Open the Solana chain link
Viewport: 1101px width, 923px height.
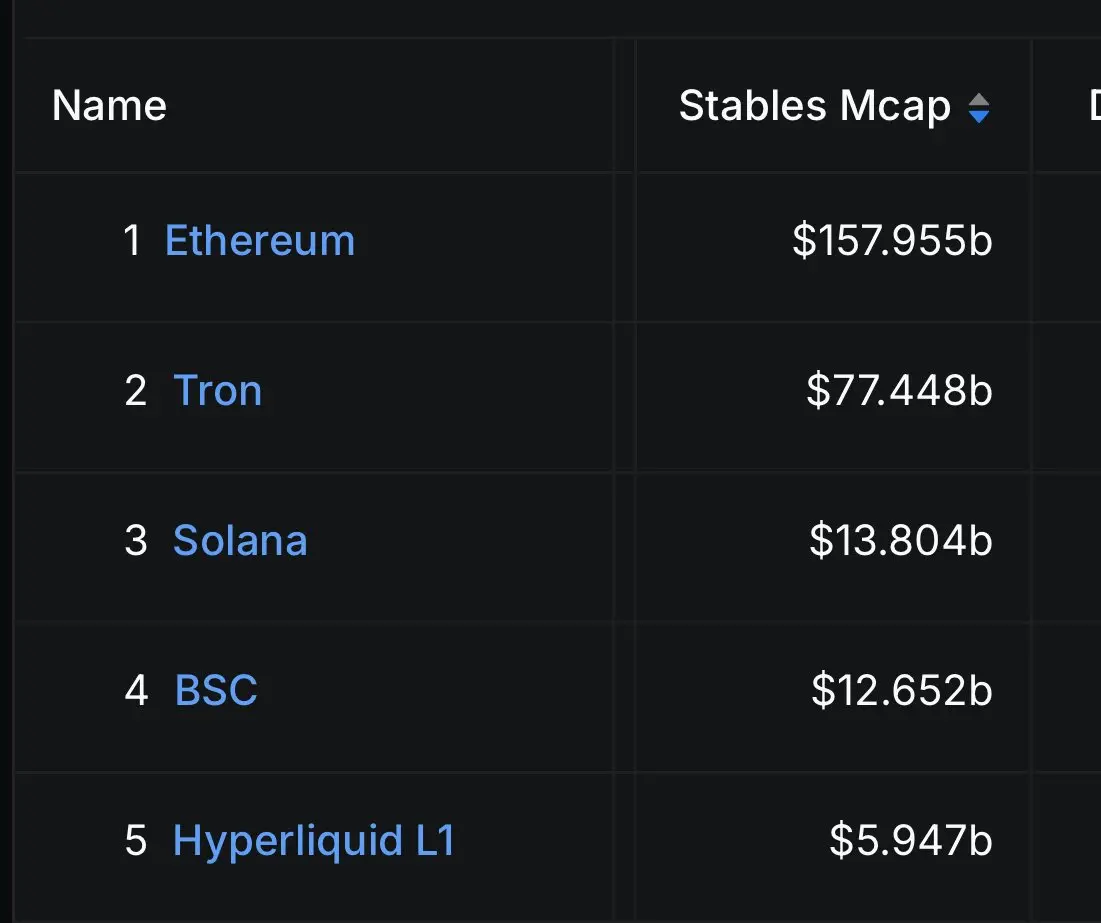click(240, 540)
